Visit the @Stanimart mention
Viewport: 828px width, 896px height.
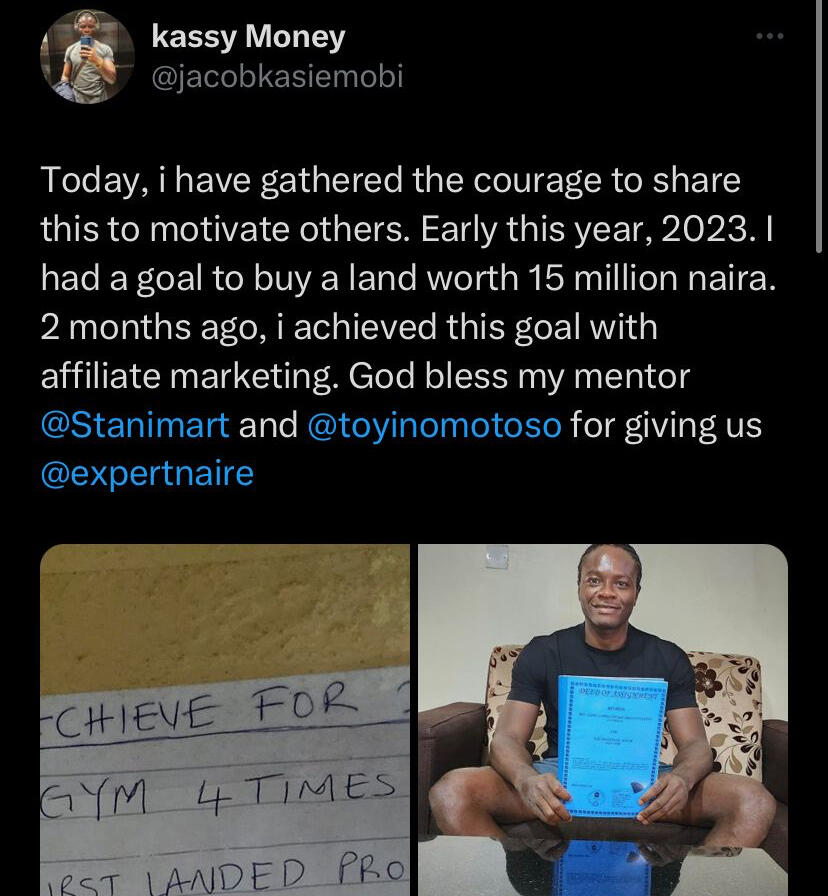(x=135, y=425)
